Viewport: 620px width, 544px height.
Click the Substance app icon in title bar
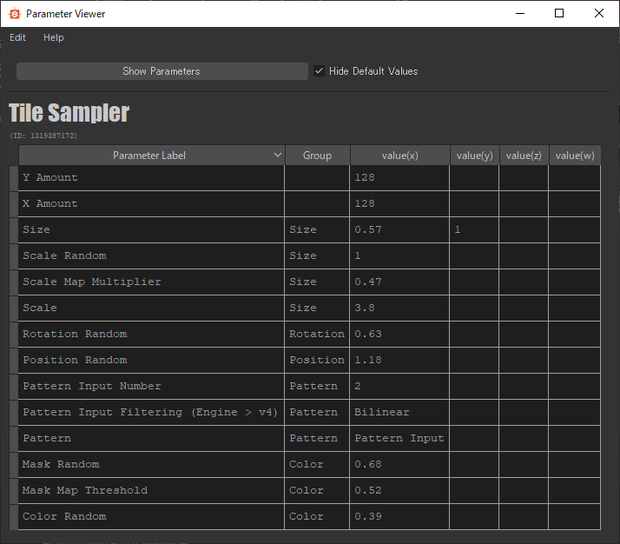pos(15,14)
